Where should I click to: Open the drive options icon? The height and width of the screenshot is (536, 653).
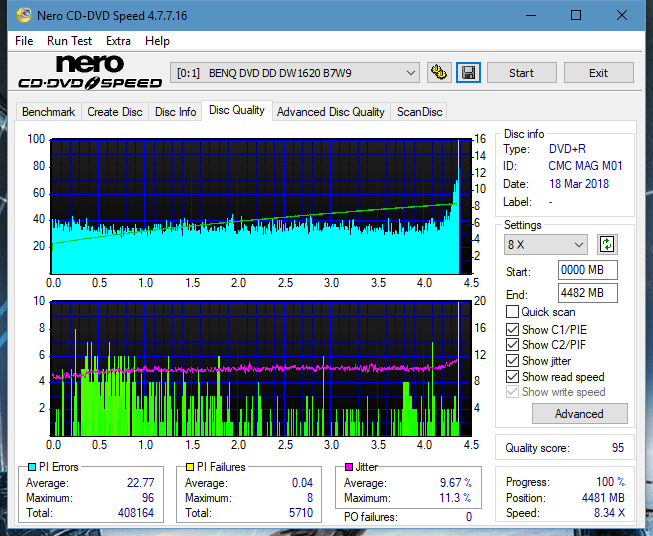439,73
